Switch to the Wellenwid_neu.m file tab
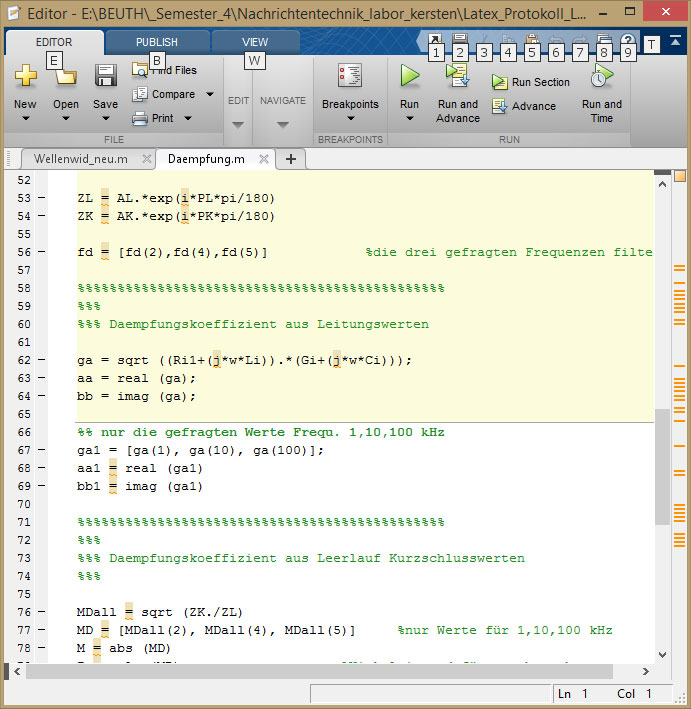The width and height of the screenshot is (691, 709). click(80, 159)
